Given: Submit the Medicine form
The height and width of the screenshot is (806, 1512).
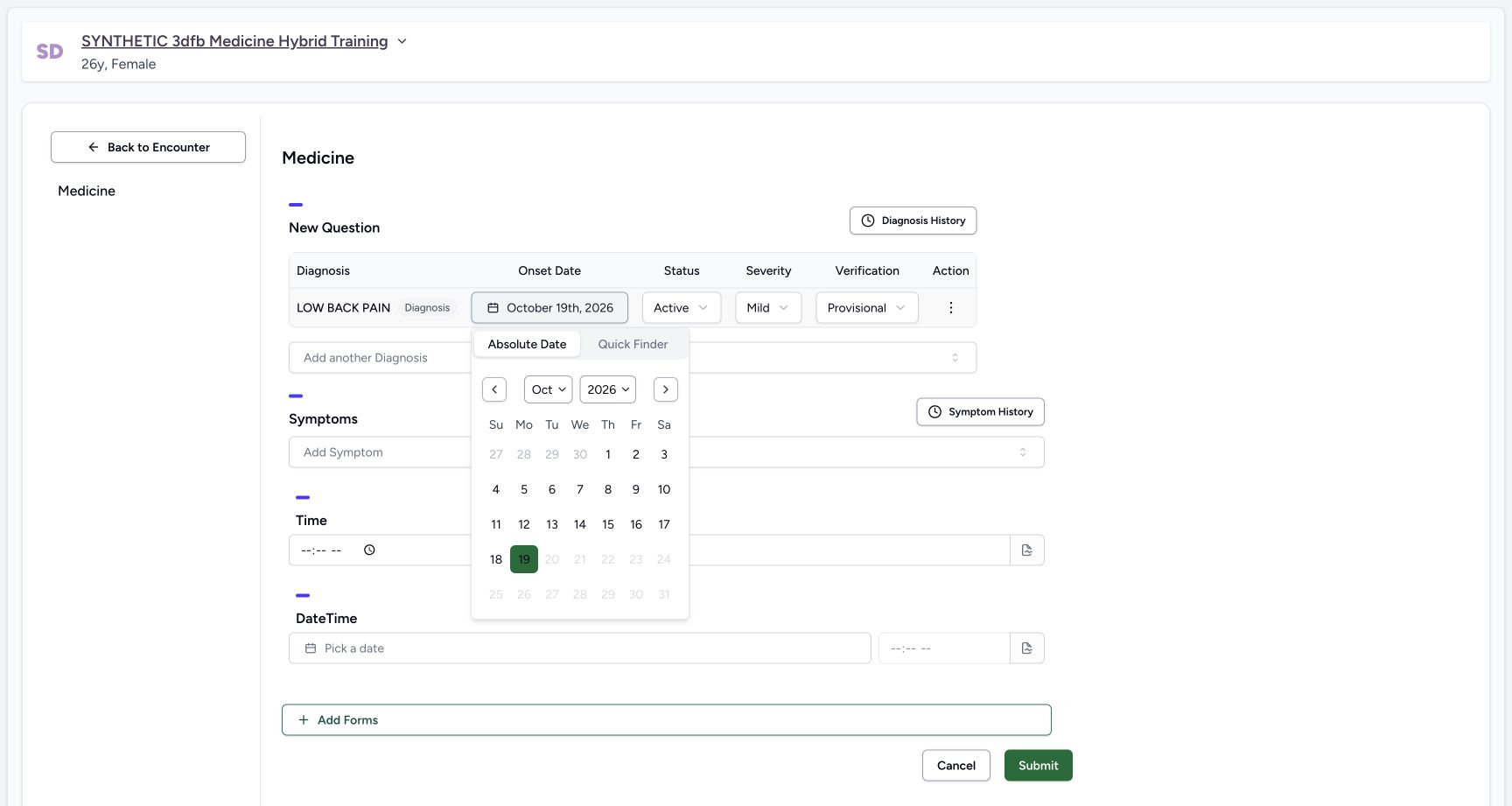Looking at the screenshot, I should click(1039, 766).
